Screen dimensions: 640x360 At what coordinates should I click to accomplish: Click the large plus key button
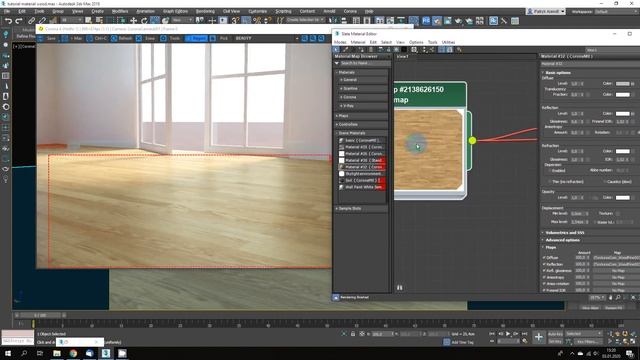(x=539, y=337)
